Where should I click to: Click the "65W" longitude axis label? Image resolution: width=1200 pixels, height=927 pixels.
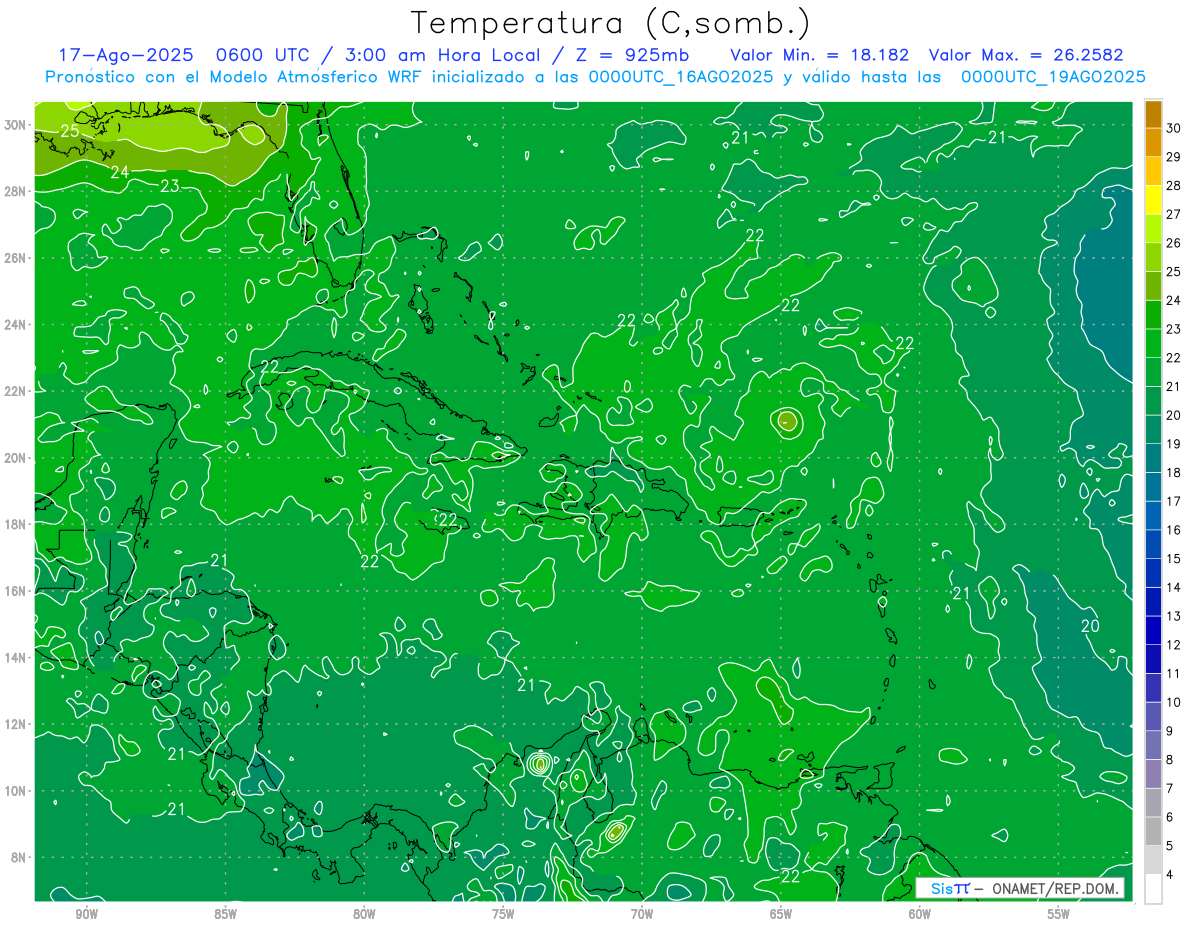[x=781, y=914]
